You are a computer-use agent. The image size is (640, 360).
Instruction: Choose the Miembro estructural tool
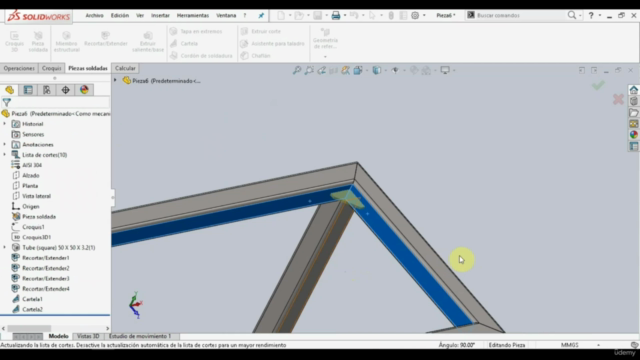(x=67, y=41)
